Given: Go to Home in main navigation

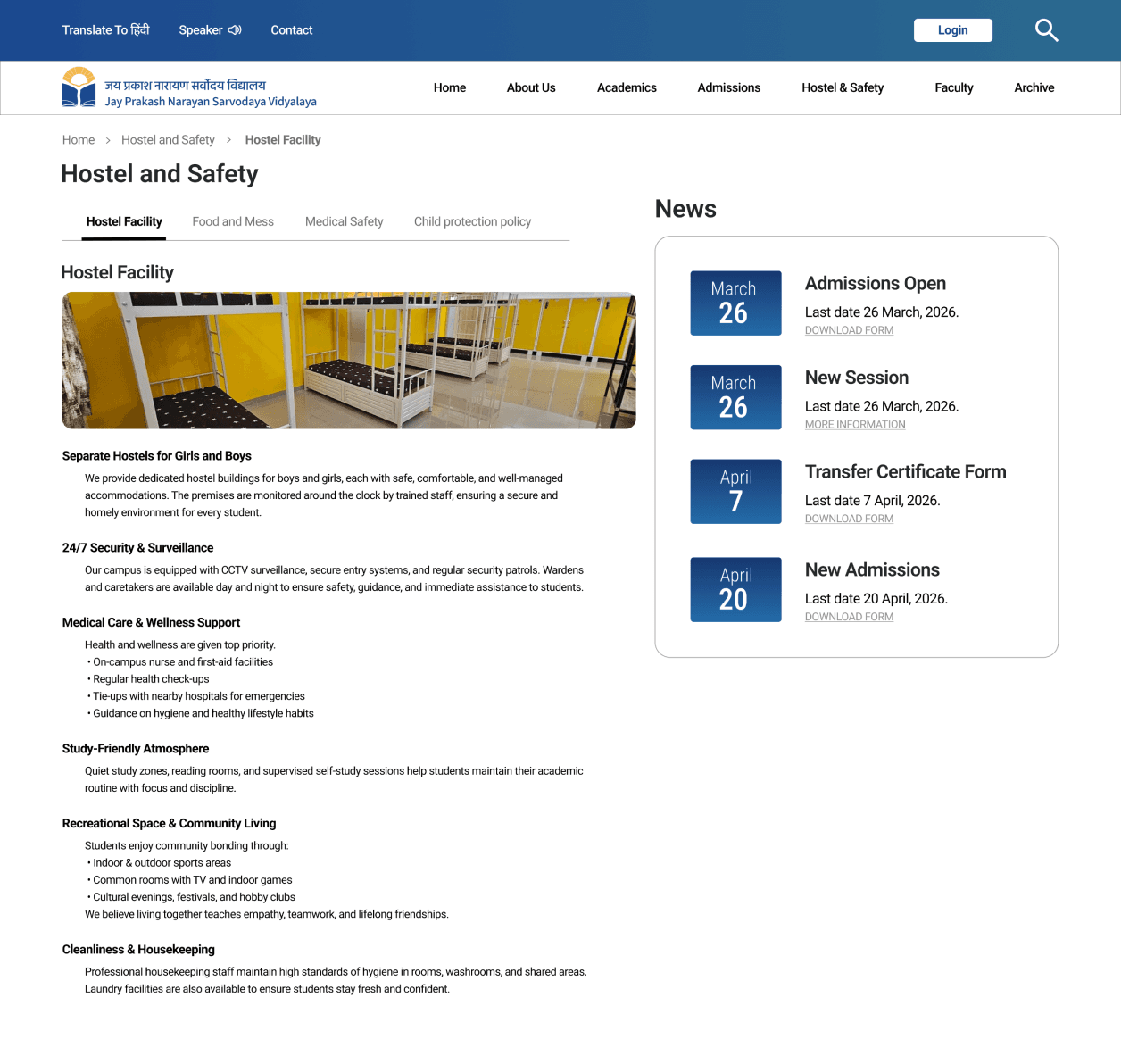Looking at the screenshot, I should [x=450, y=87].
